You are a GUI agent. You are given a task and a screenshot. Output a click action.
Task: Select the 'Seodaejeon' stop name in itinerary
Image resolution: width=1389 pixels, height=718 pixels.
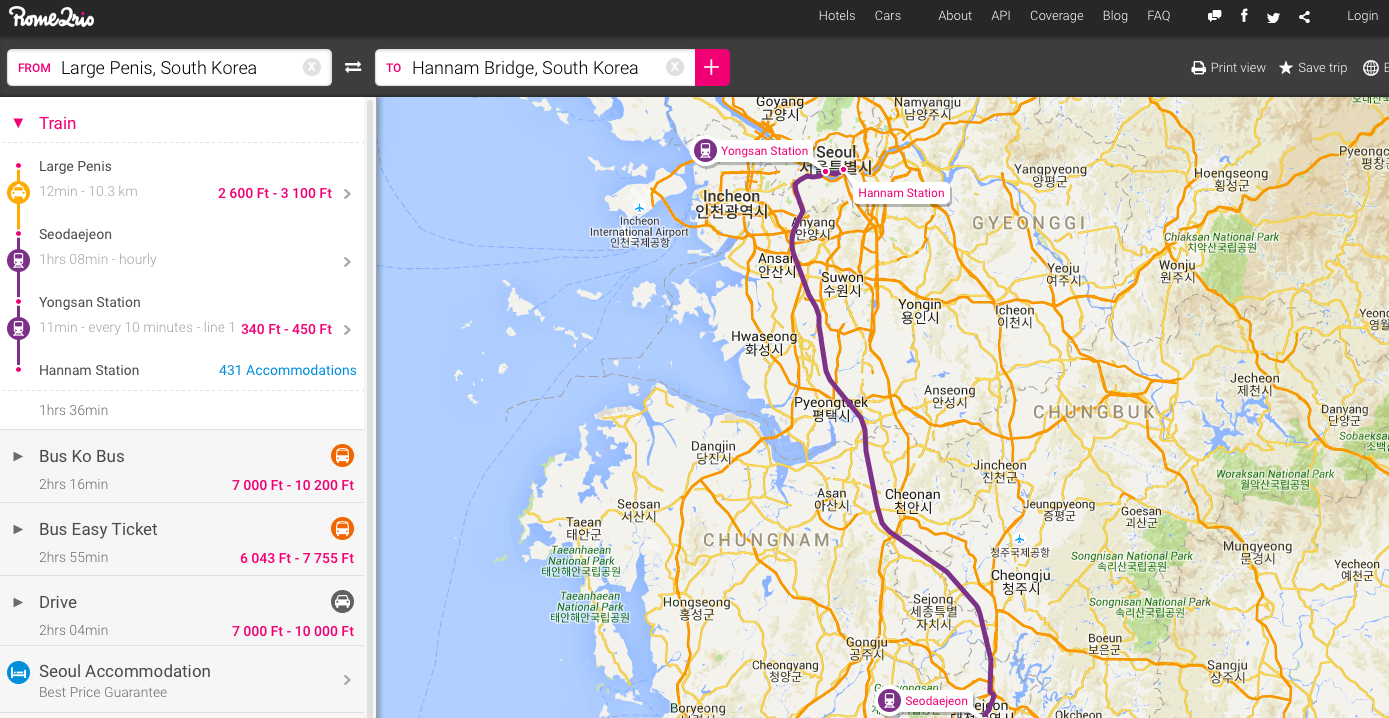click(x=75, y=234)
